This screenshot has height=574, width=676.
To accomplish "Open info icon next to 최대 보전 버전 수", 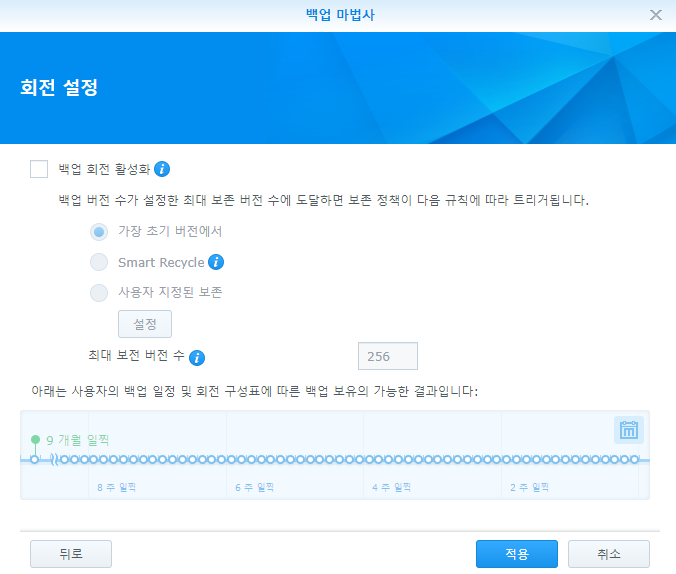I will coord(197,358).
